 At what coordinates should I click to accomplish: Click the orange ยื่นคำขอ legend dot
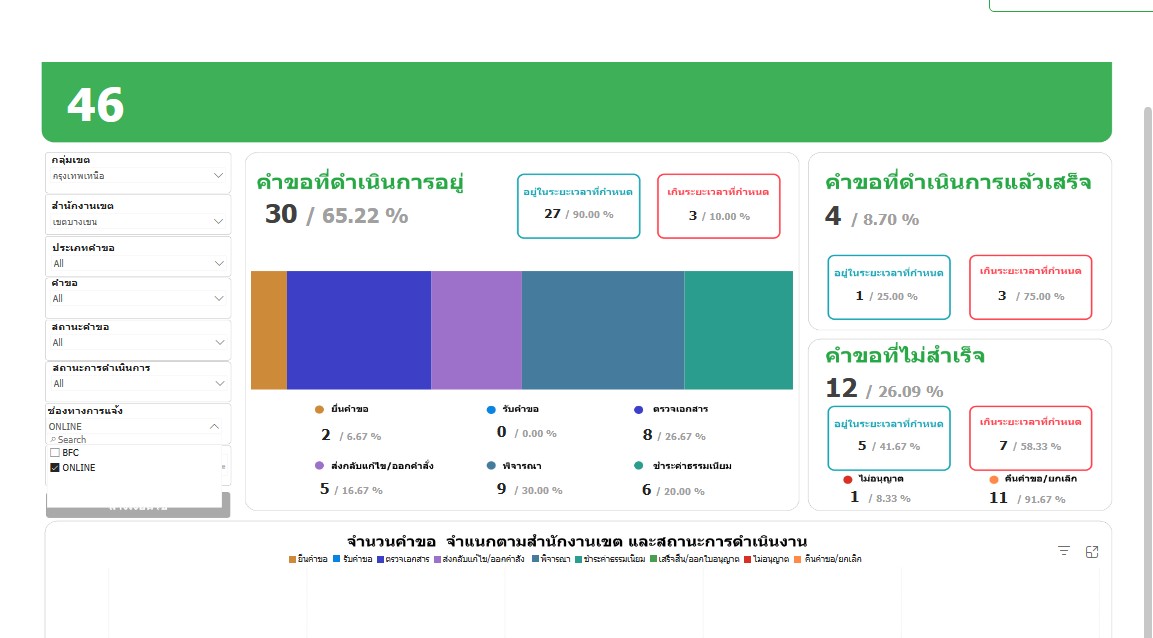[x=320, y=410]
